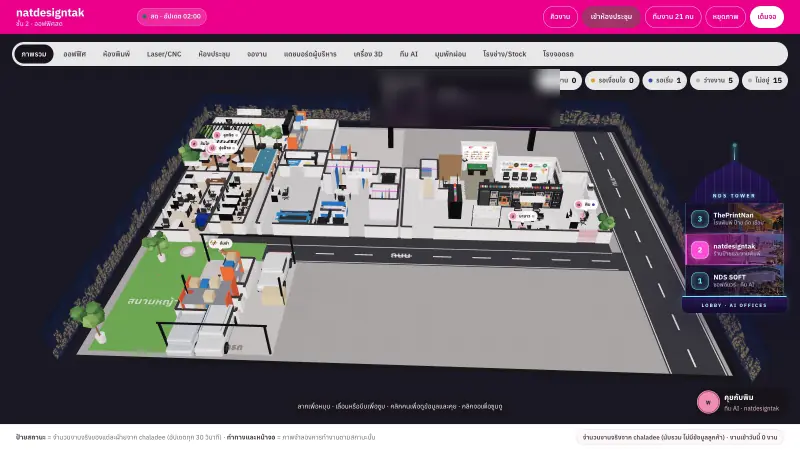Click the สด update 02:00 status pill

172,16
